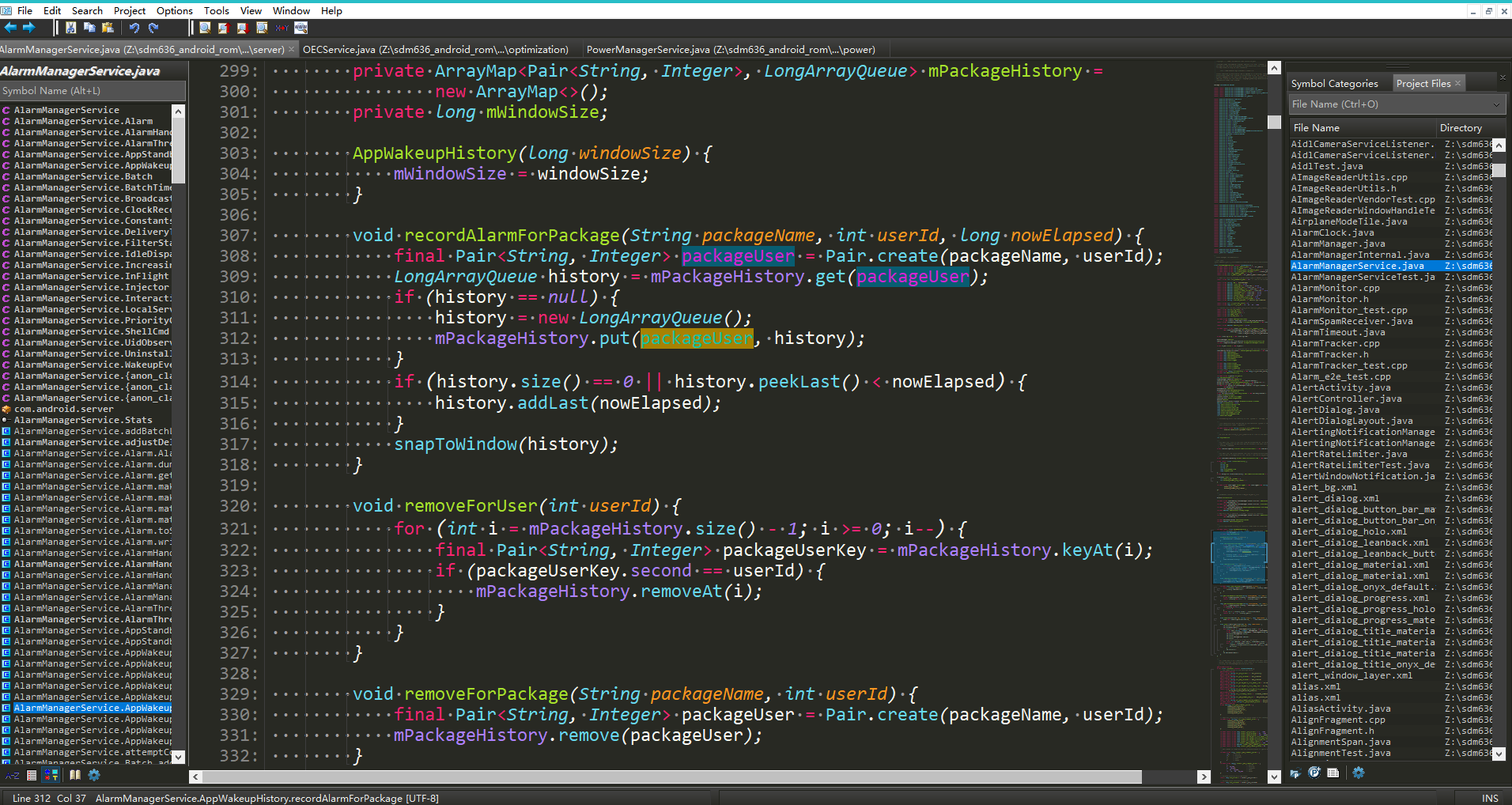Screen dimensions: 1512x805
Task: Click Search Forward red down arrow icon
Action: click(x=243, y=28)
